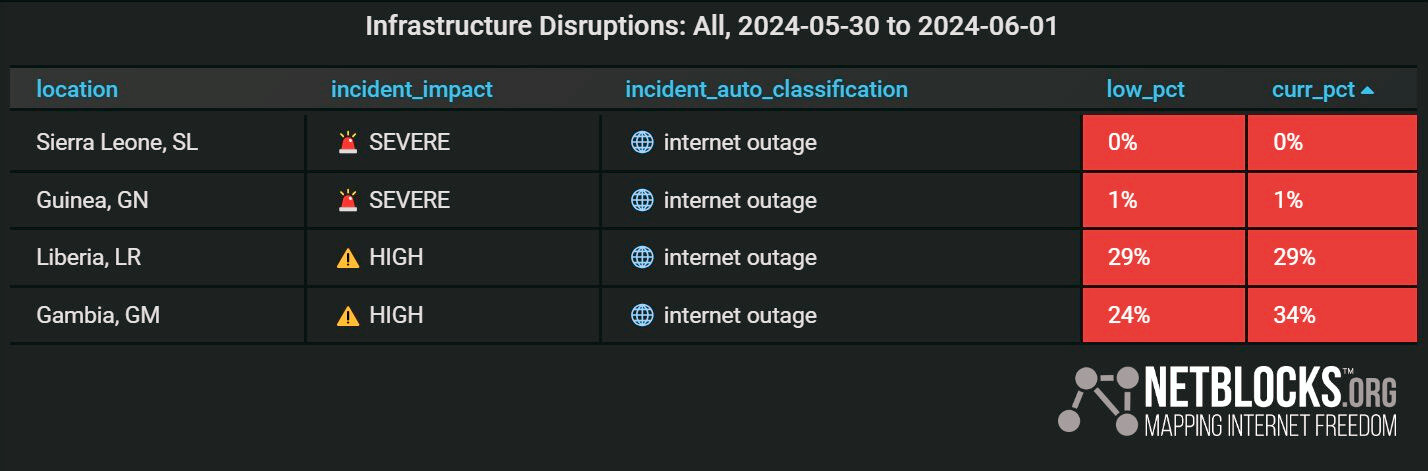Click the warning triangle in Gambia row
Viewport: 1428px width, 471px height.
click(348, 316)
